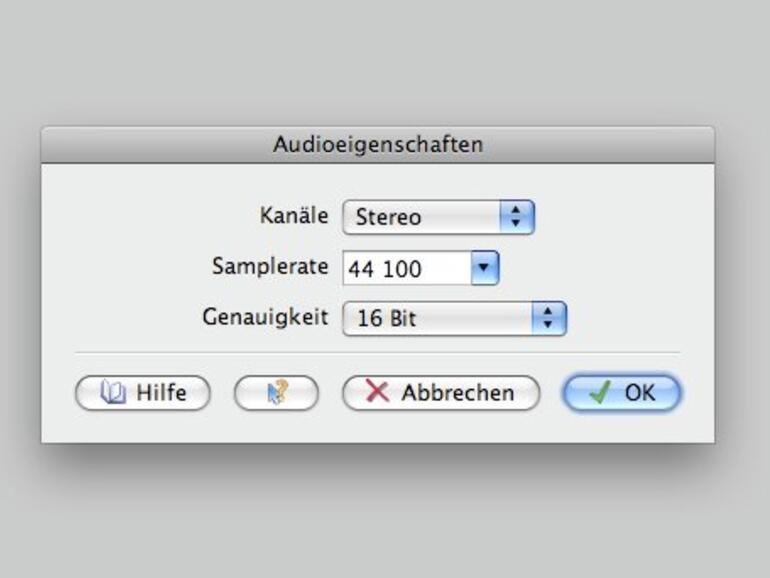Click the red X icon beside Abbrechen
Viewport: 770px width, 578px height.
377,392
